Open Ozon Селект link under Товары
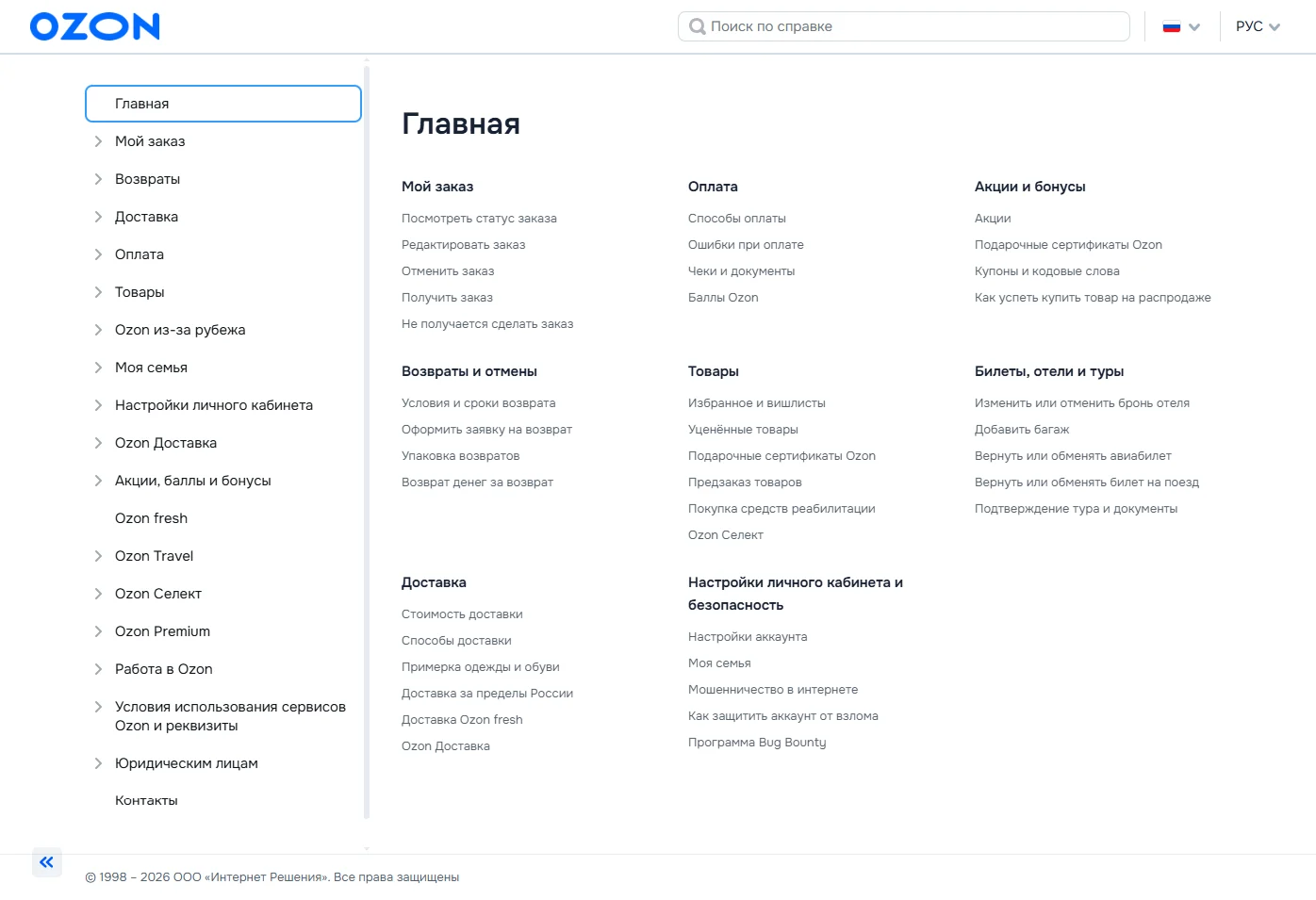The image size is (1316, 900). [726, 535]
